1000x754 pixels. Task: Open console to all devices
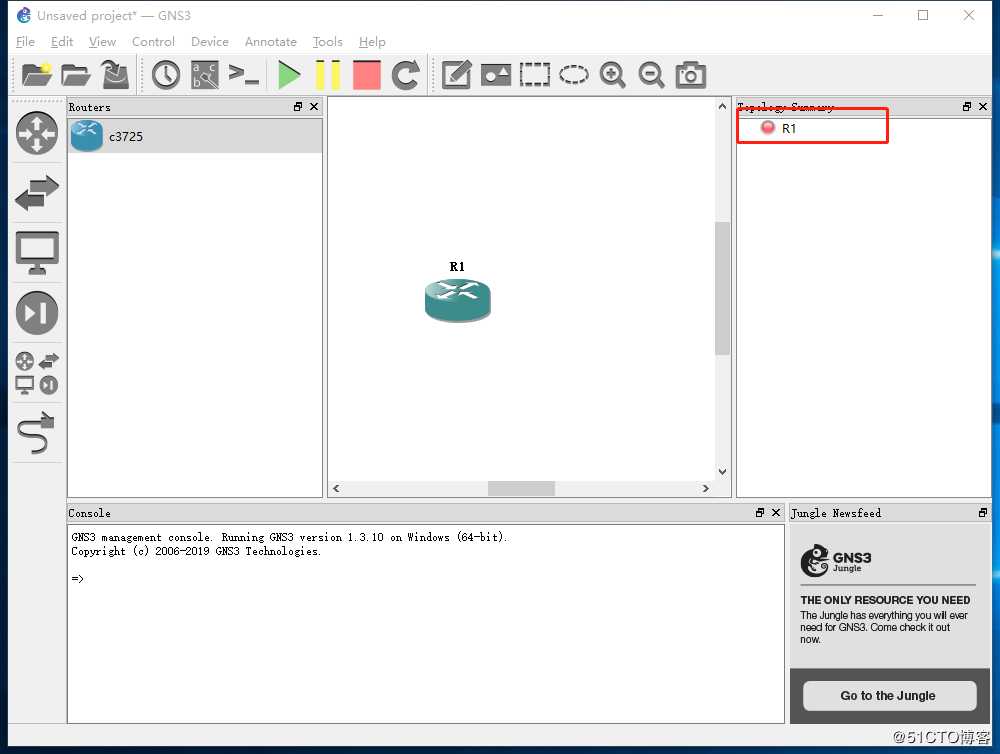[244, 75]
